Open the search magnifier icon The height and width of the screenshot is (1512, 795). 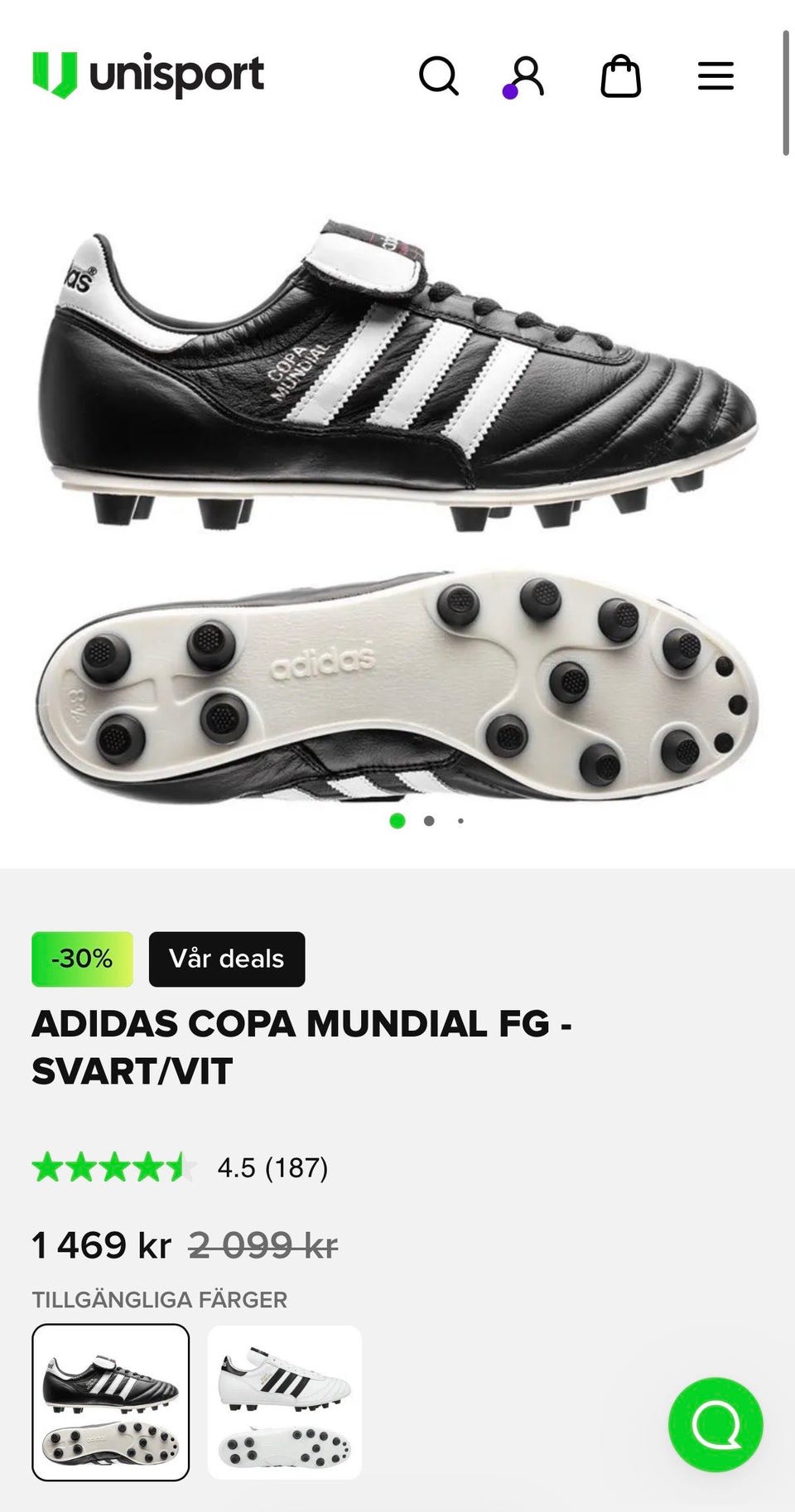[x=439, y=76]
